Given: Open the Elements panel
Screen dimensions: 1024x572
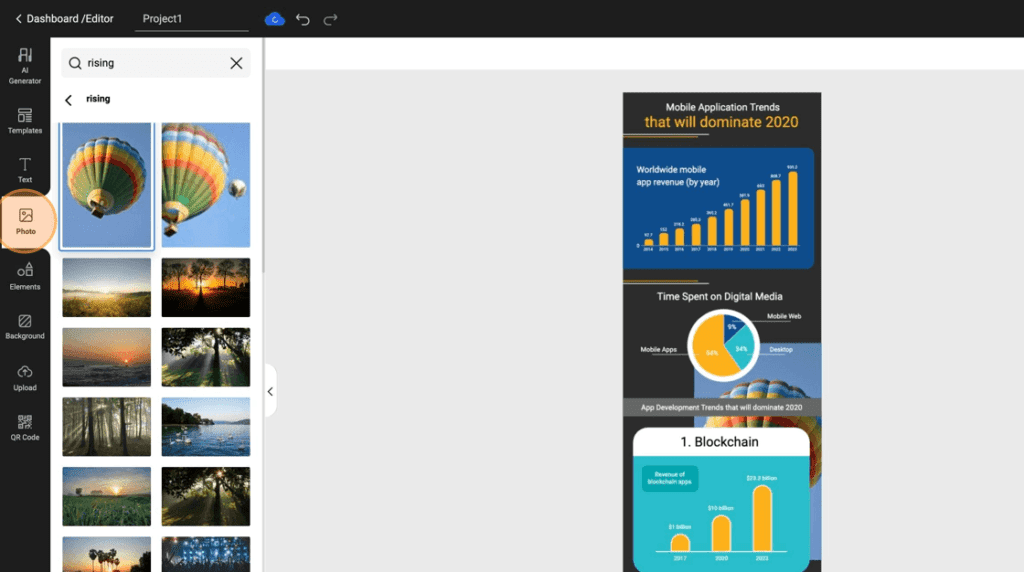Looking at the screenshot, I should click(25, 276).
